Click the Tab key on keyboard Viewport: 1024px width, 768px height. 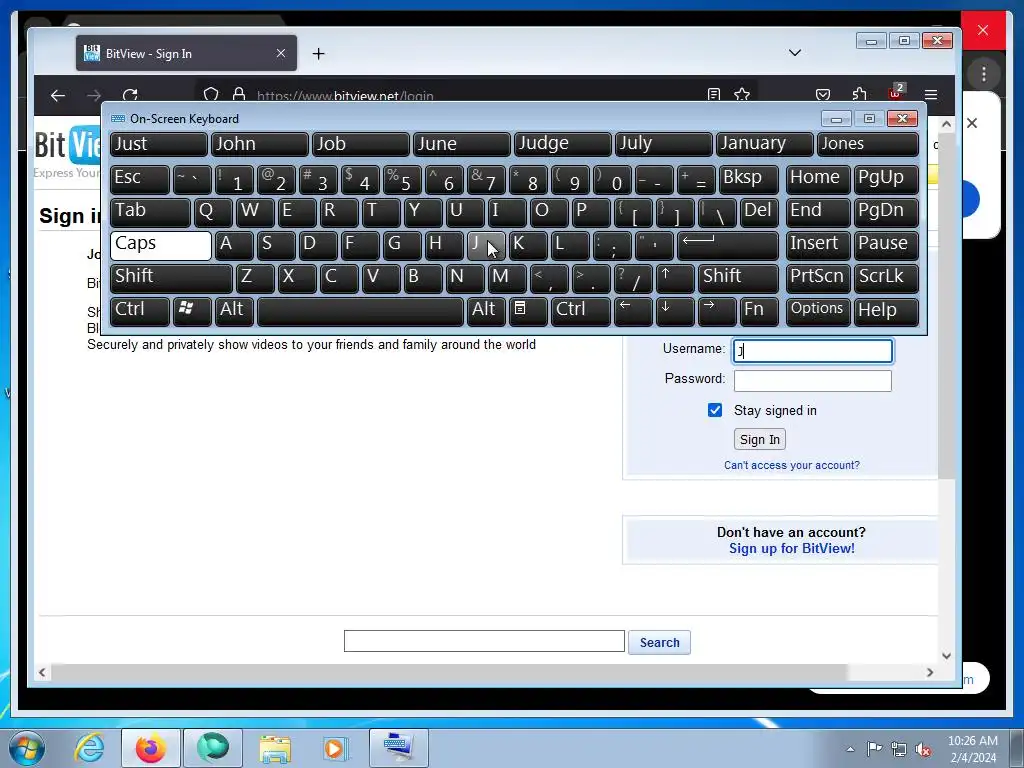coord(150,213)
